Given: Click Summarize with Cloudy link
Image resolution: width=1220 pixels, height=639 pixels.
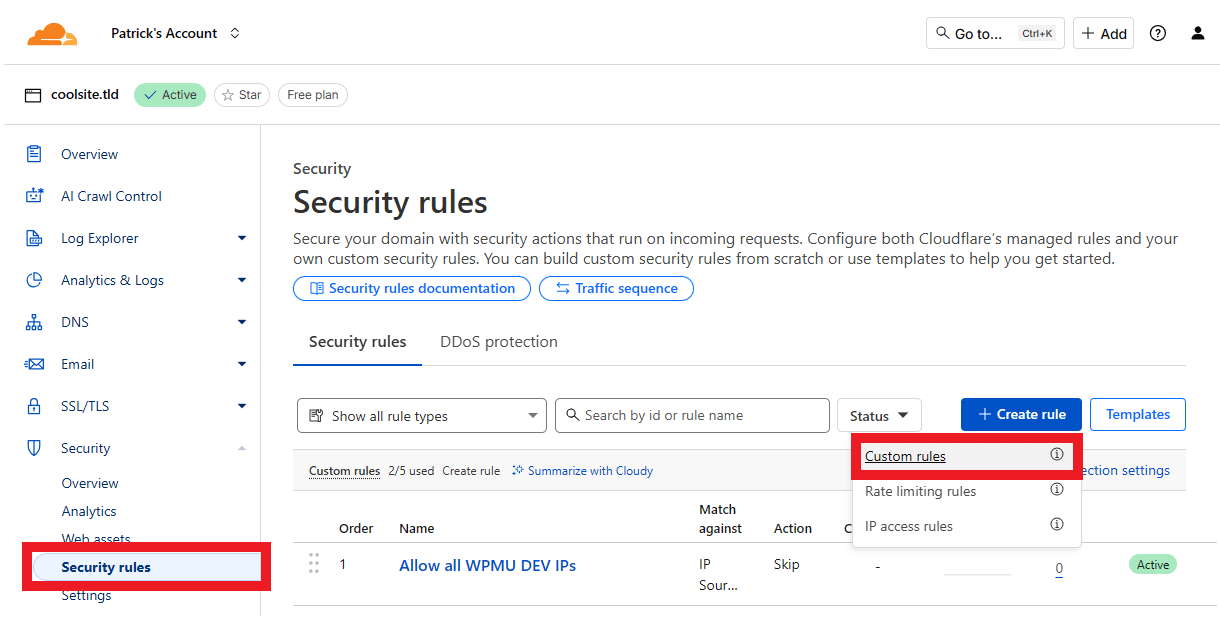Looking at the screenshot, I should 583,471.
